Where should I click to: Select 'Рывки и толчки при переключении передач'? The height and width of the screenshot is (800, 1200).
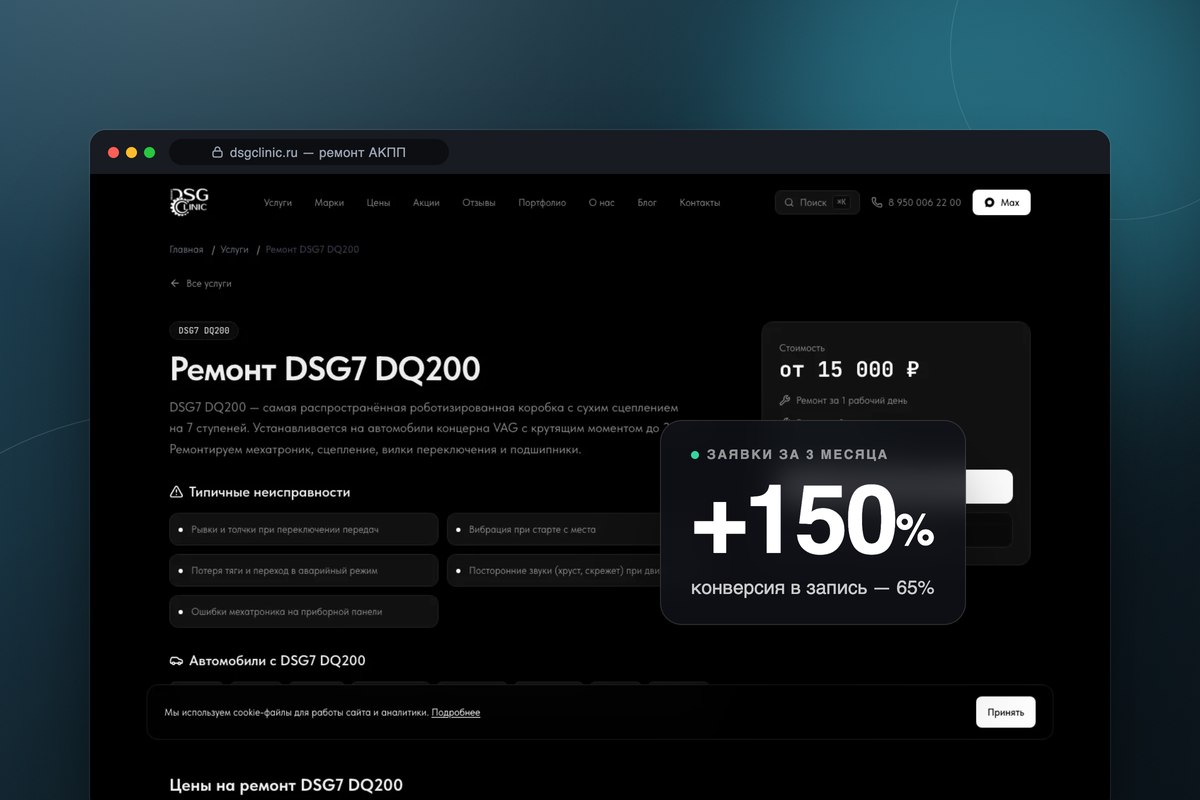click(304, 529)
